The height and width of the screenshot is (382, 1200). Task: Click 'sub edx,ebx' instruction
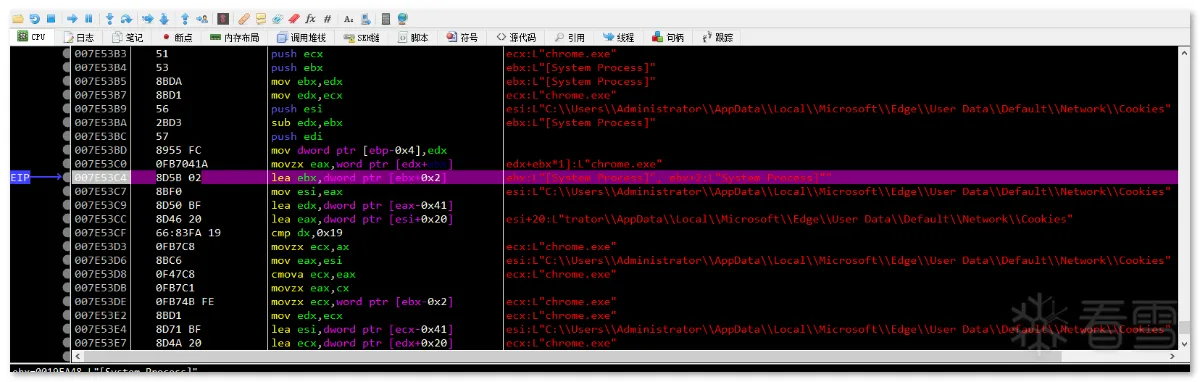306,122
